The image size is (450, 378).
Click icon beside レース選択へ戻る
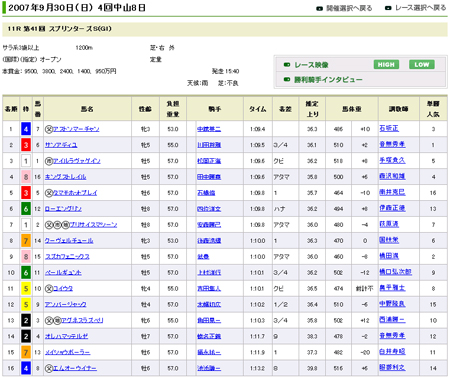tap(388, 8)
